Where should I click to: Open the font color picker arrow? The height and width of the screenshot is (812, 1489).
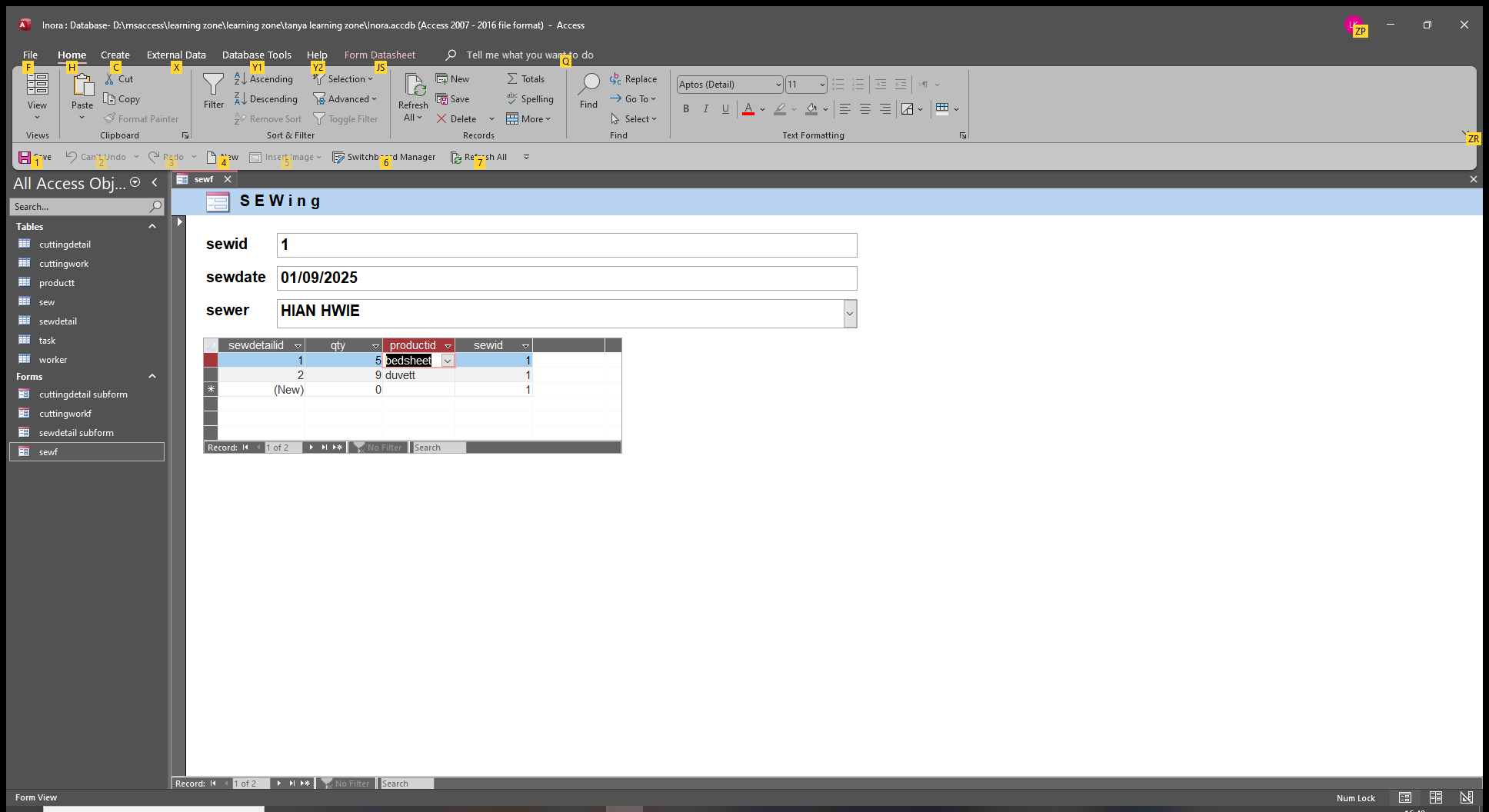point(762,109)
